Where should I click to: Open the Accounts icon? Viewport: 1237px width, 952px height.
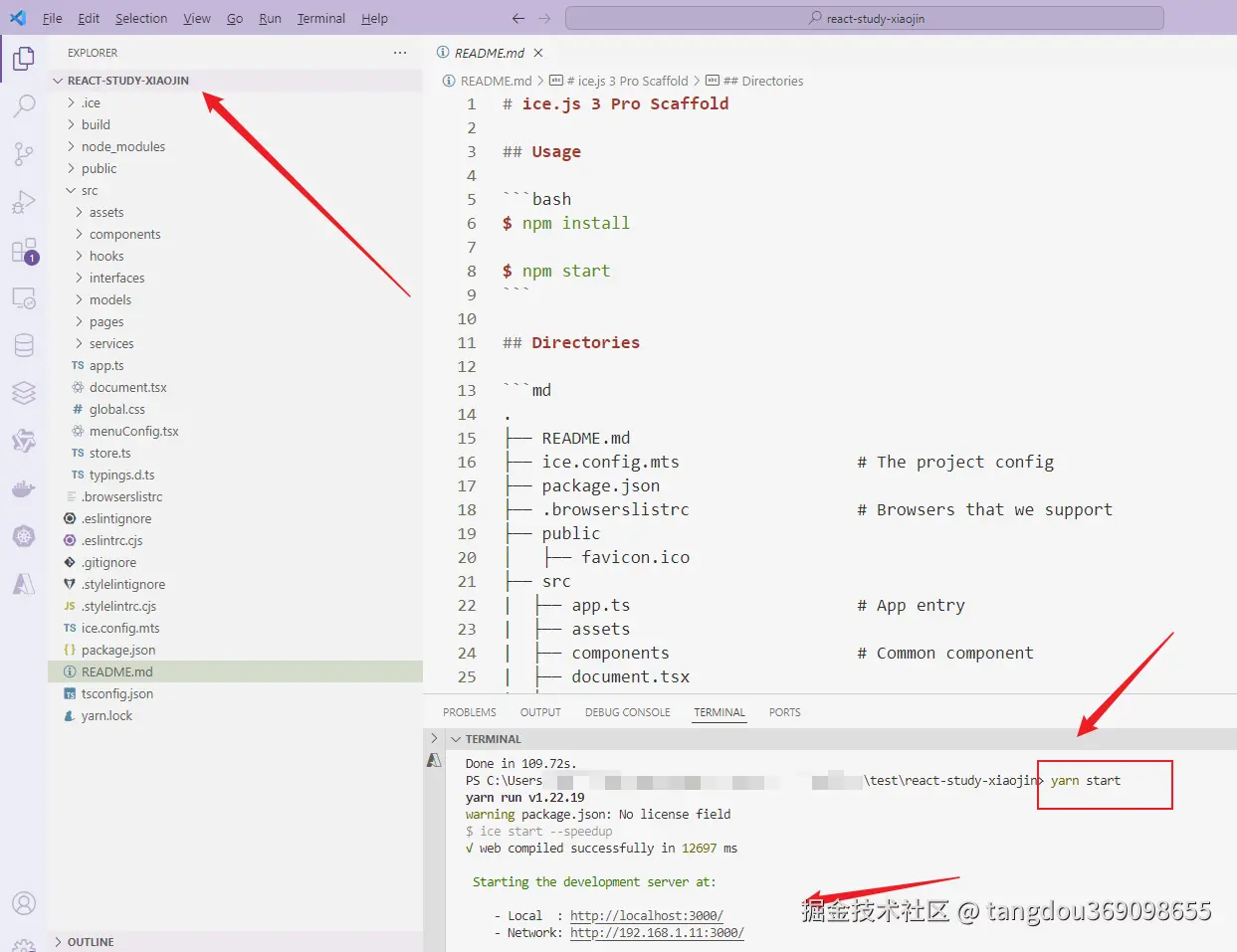click(24, 903)
